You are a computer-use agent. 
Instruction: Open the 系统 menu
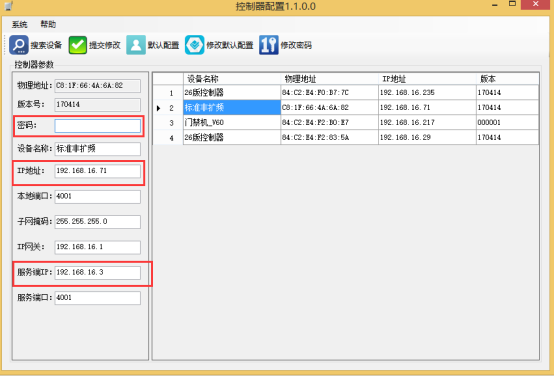point(19,24)
